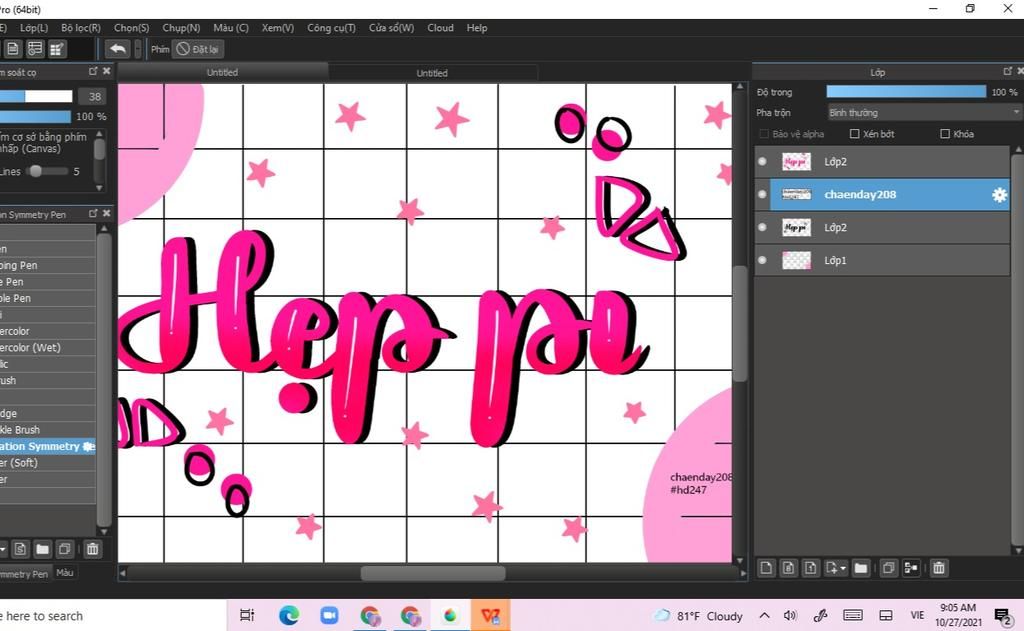
Task: Open Zoom from the taskbar
Action: [x=329, y=615]
